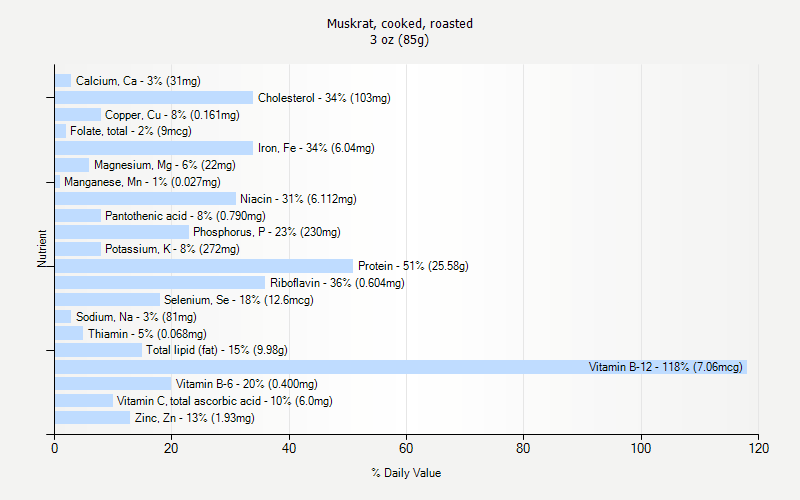
Task: Click the Cholesterol bar label
Action: click(324, 98)
